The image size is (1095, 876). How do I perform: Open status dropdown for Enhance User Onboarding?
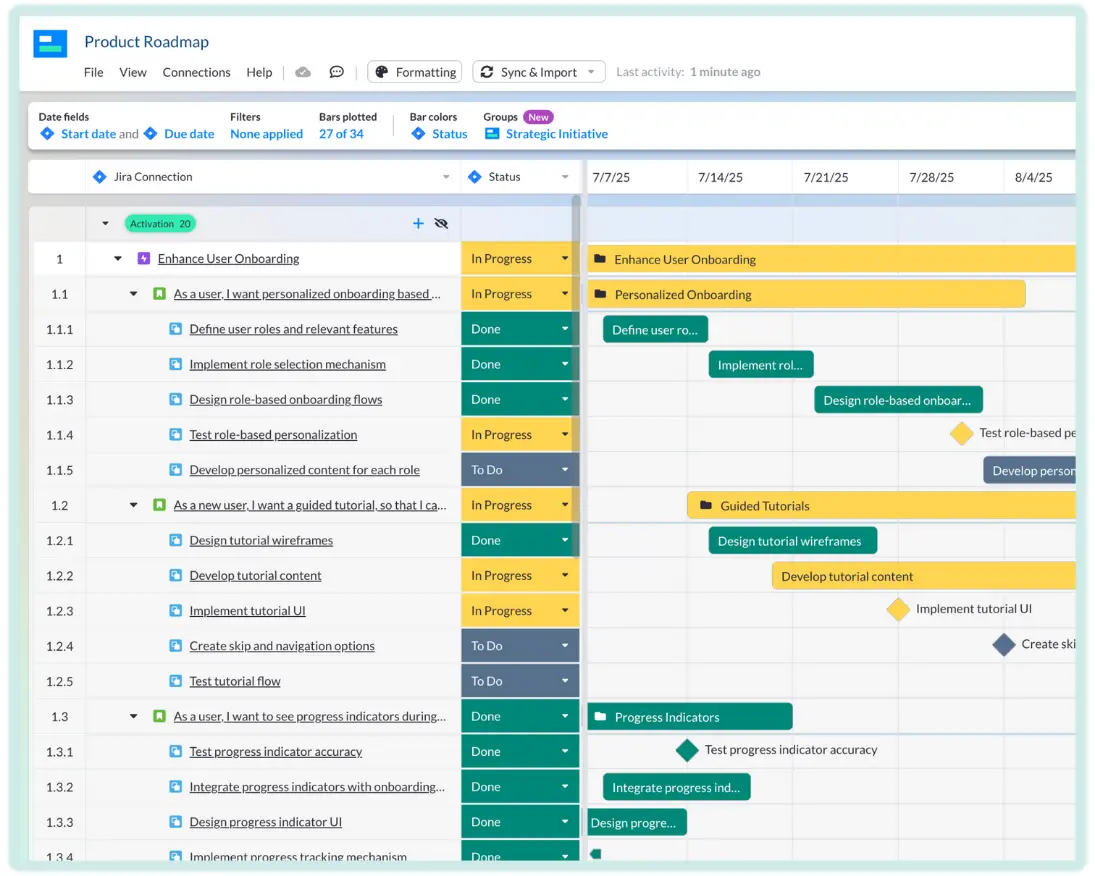[565, 258]
